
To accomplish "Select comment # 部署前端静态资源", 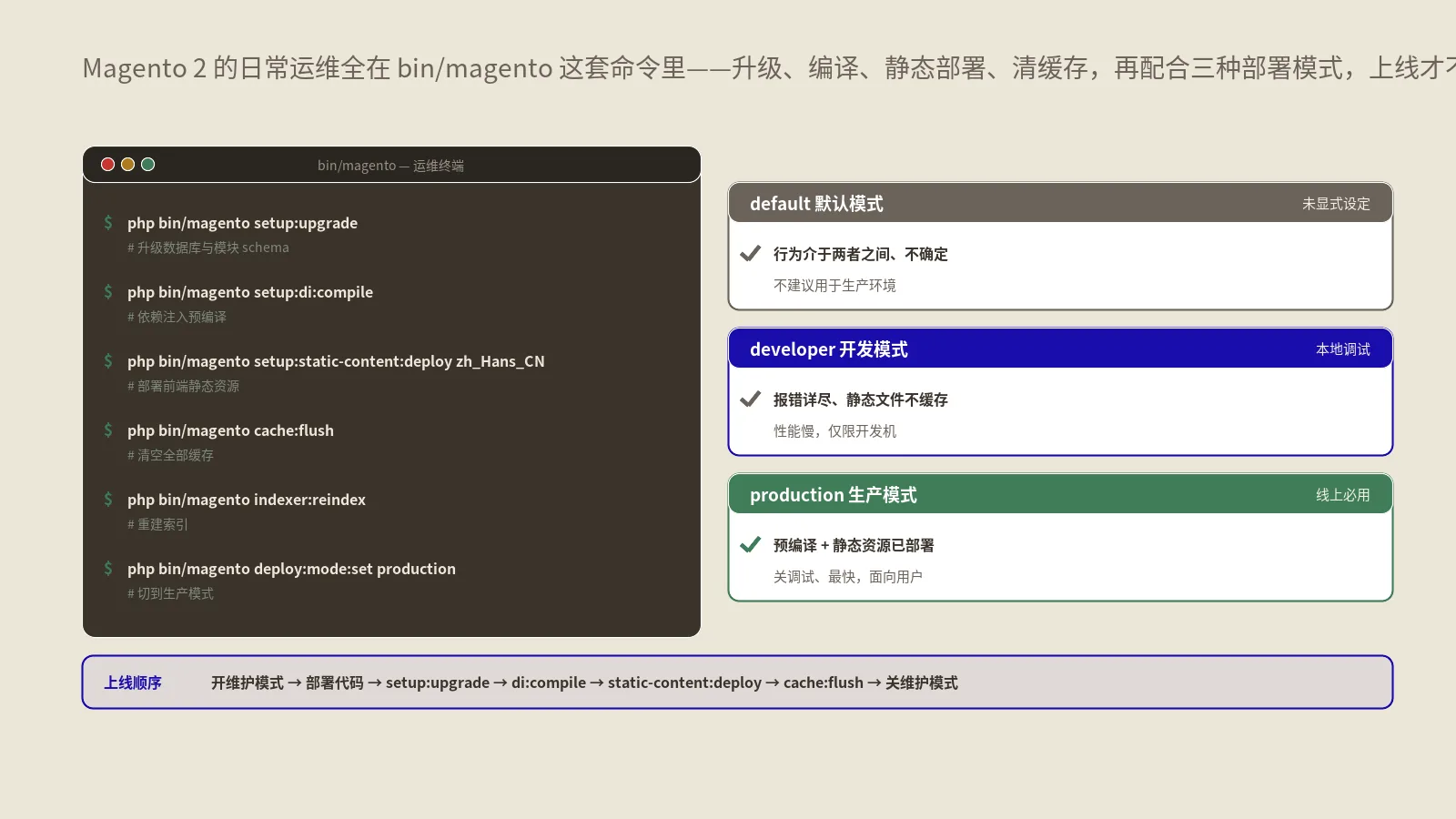I will coord(183,386).
